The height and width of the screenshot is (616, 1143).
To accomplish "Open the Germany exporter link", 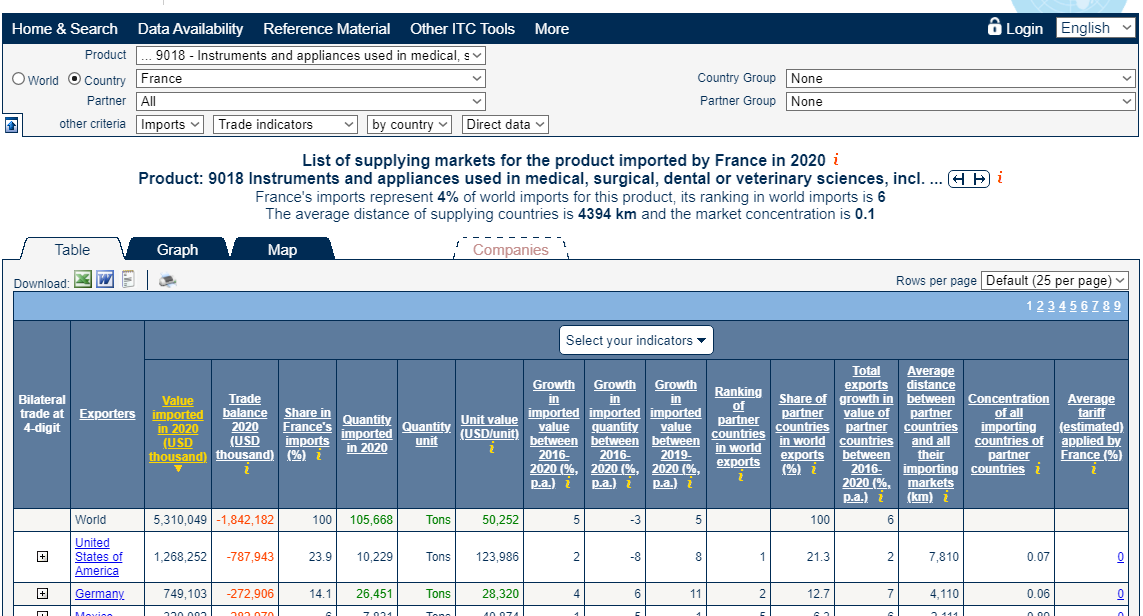I will [x=99, y=594].
